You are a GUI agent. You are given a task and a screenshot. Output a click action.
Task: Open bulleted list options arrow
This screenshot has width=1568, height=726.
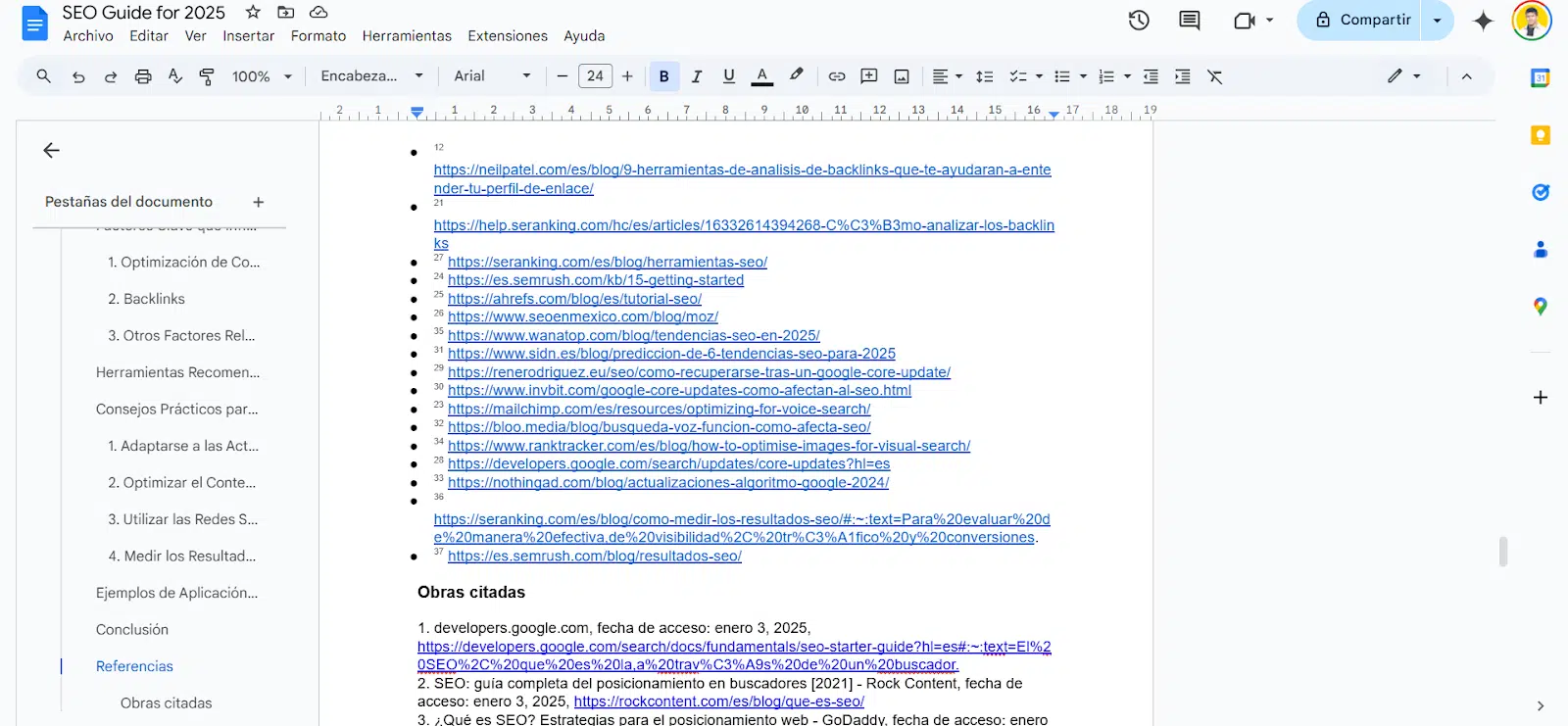click(x=1083, y=76)
